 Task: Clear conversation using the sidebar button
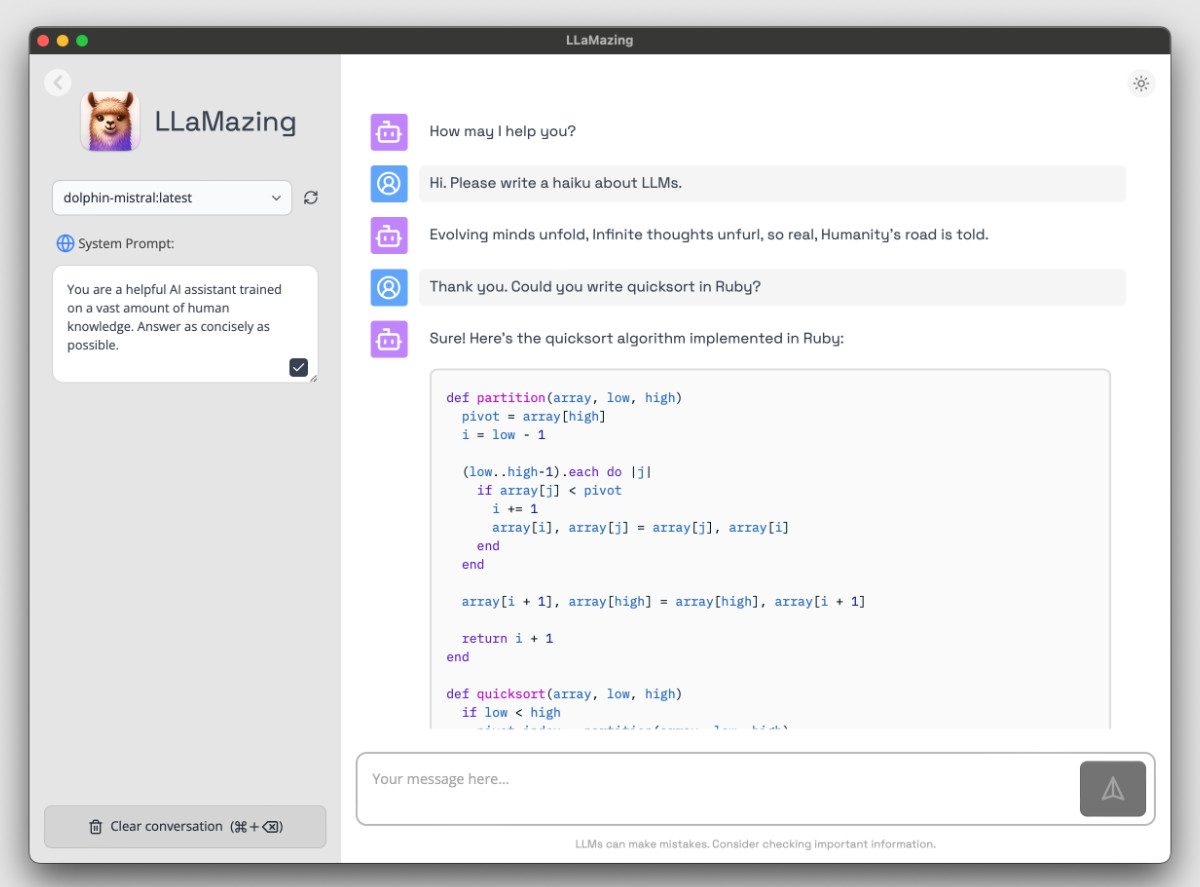tap(185, 827)
